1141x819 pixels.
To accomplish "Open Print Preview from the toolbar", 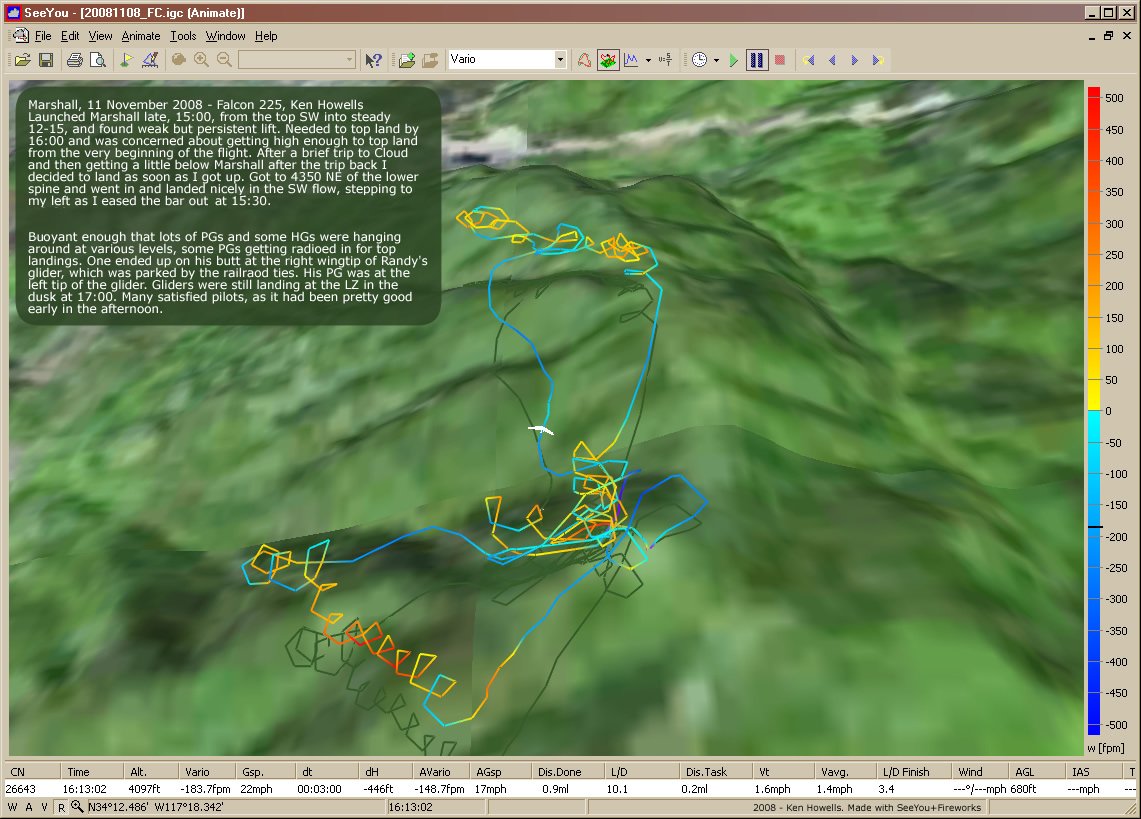I will tap(97, 60).
